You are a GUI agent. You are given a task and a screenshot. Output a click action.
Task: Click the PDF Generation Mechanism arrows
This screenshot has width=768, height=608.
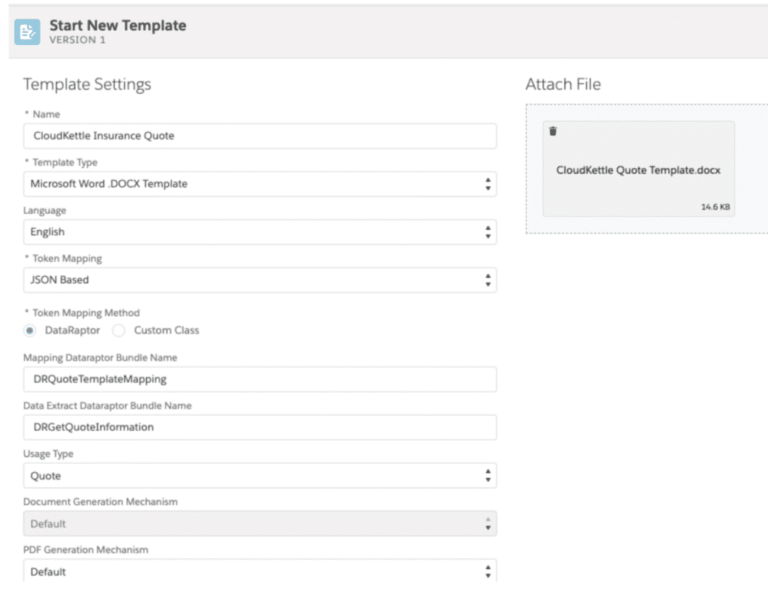point(488,572)
